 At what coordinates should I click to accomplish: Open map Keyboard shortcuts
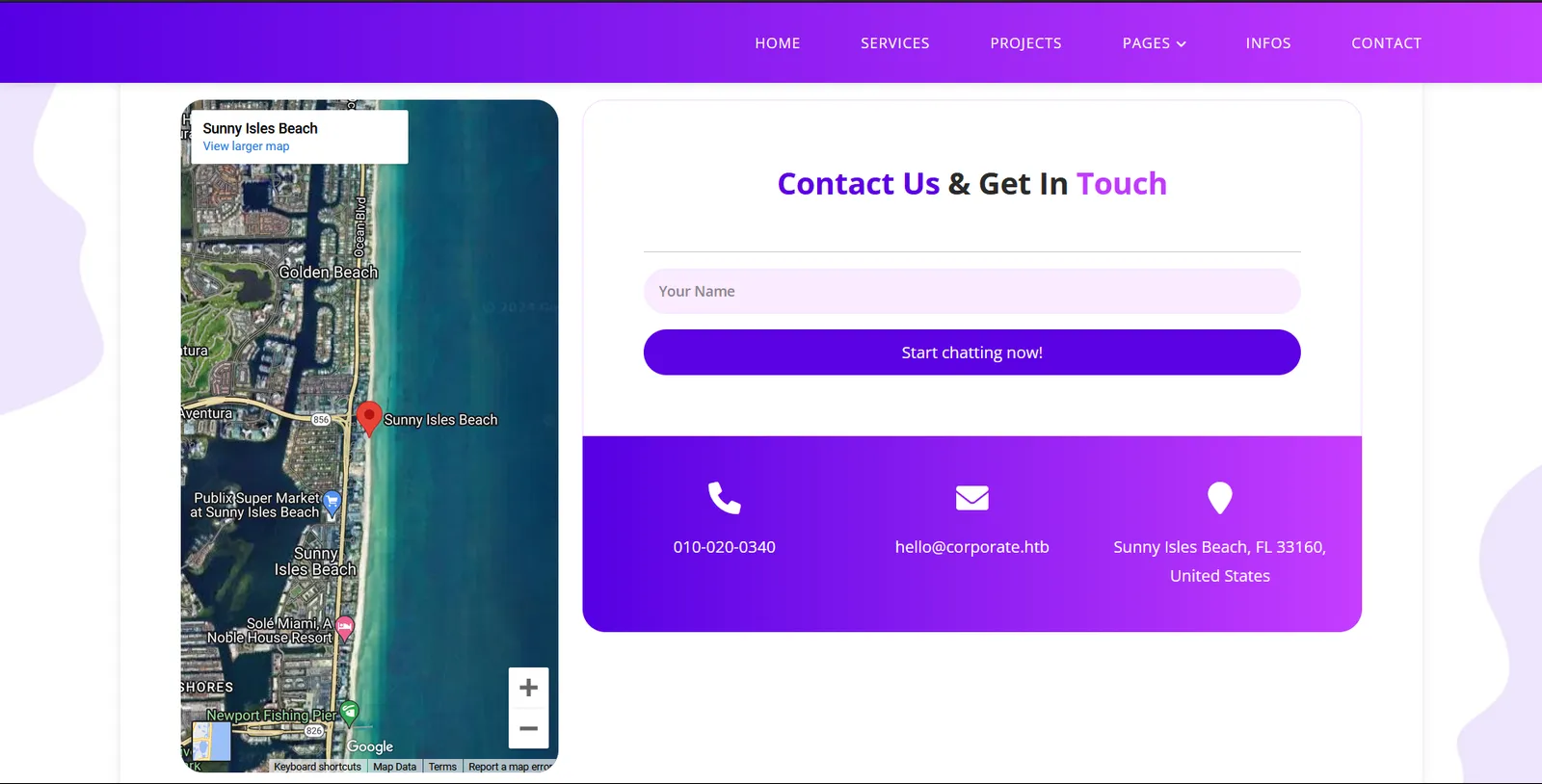pos(317,767)
